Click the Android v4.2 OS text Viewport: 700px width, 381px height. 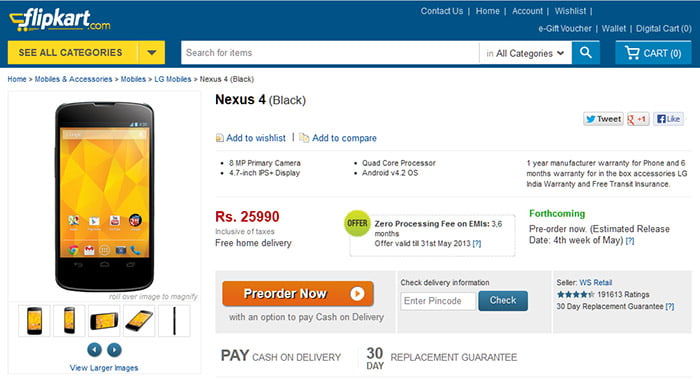click(x=390, y=173)
